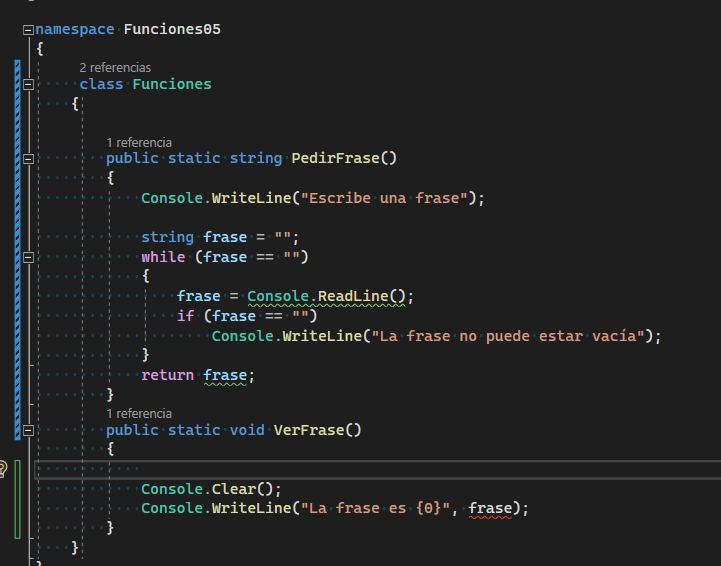This screenshot has width=721, height=566.
Task: Click the namespace name Funciones05
Action: click(x=172, y=29)
